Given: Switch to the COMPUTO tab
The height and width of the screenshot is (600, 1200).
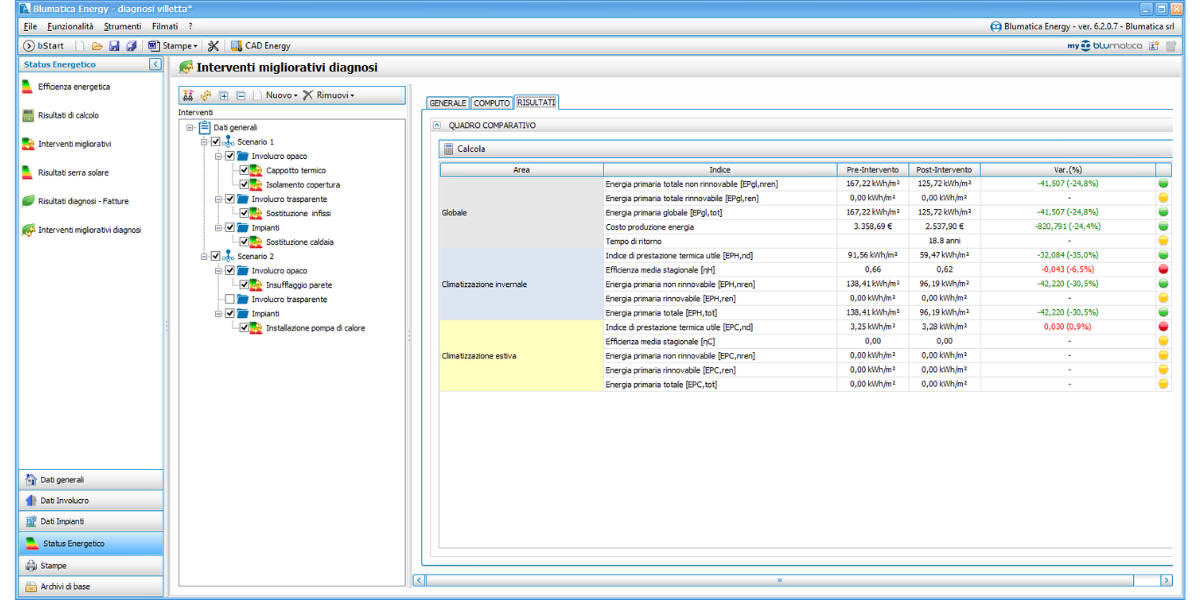Looking at the screenshot, I should click(x=491, y=103).
